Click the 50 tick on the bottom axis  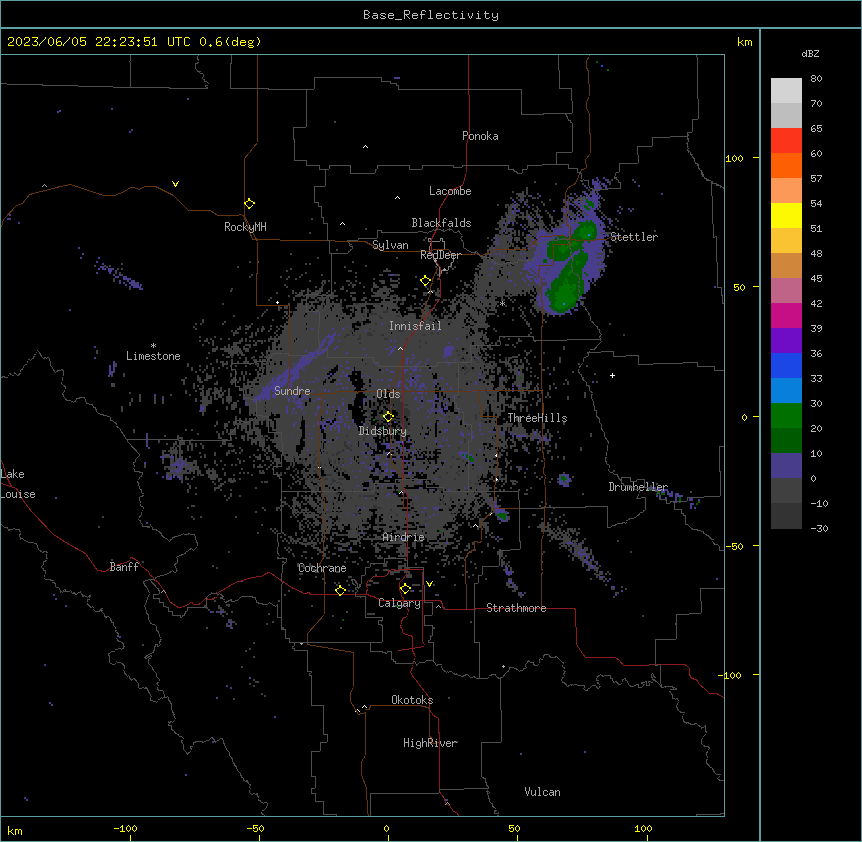[514, 828]
